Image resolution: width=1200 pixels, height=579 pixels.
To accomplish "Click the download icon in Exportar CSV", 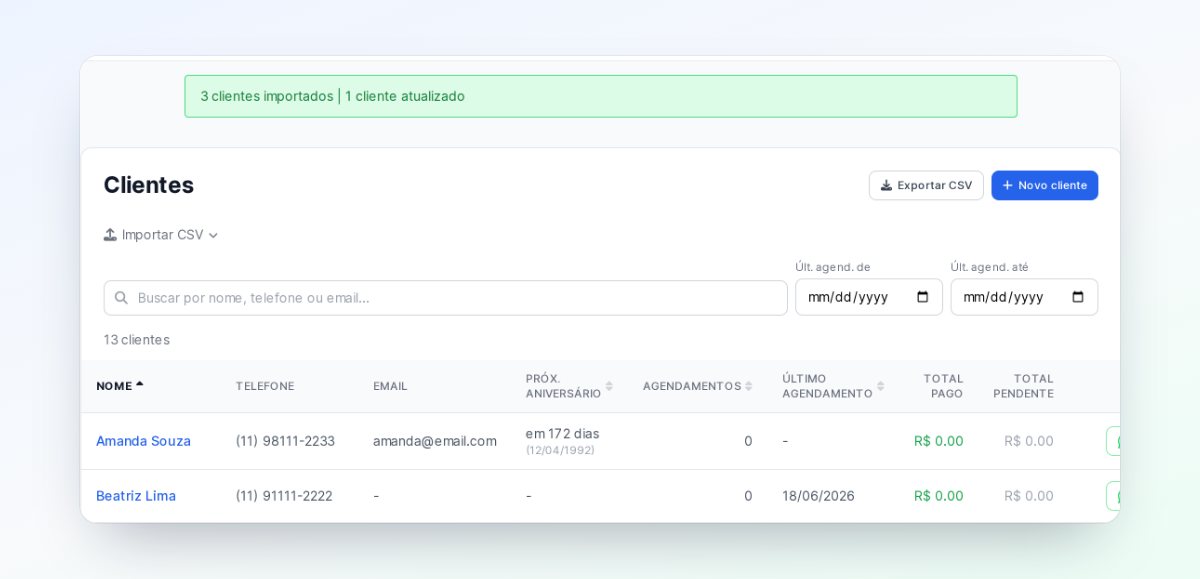I will coord(886,185).
